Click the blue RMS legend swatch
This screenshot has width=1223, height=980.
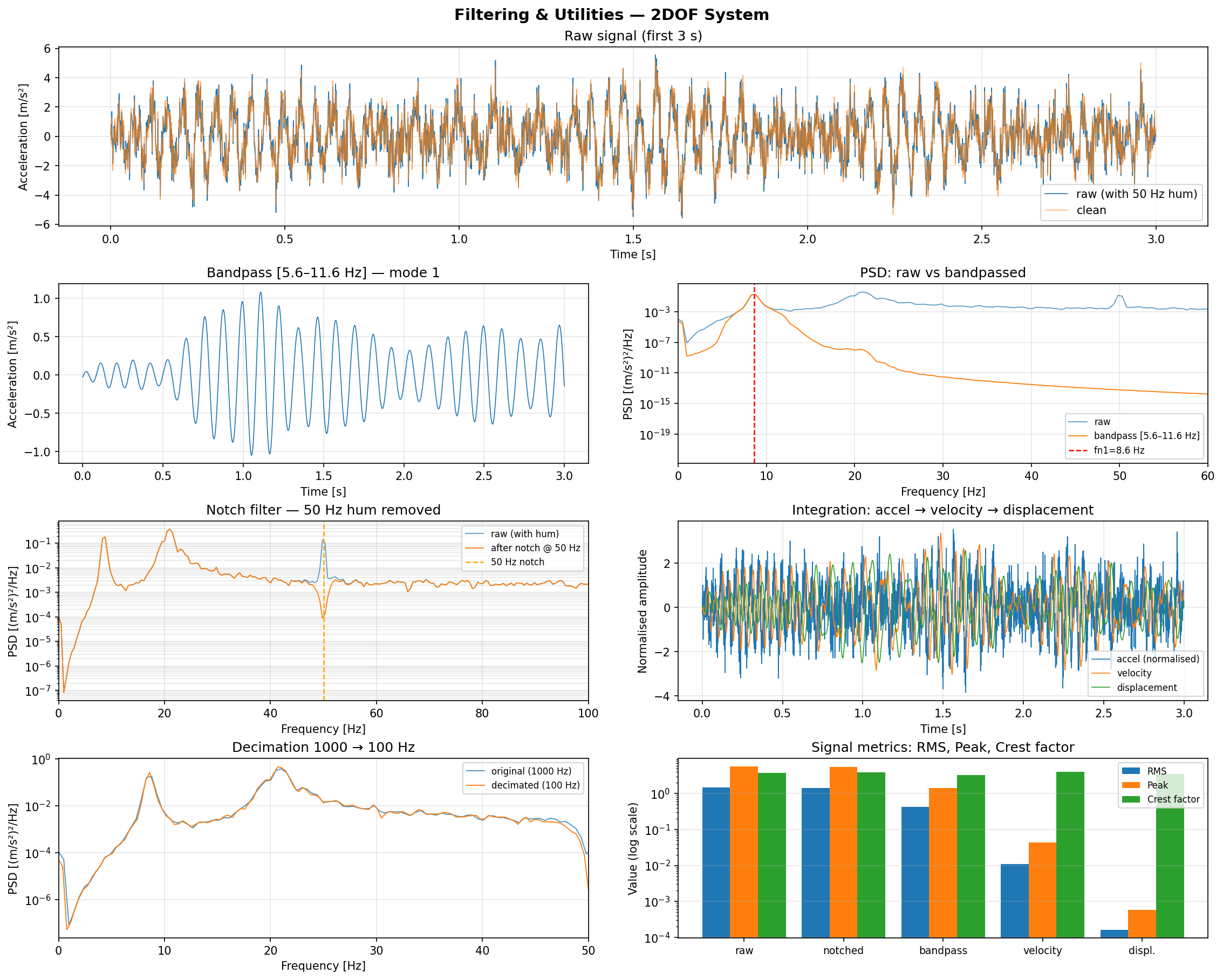click(1131, 771)
